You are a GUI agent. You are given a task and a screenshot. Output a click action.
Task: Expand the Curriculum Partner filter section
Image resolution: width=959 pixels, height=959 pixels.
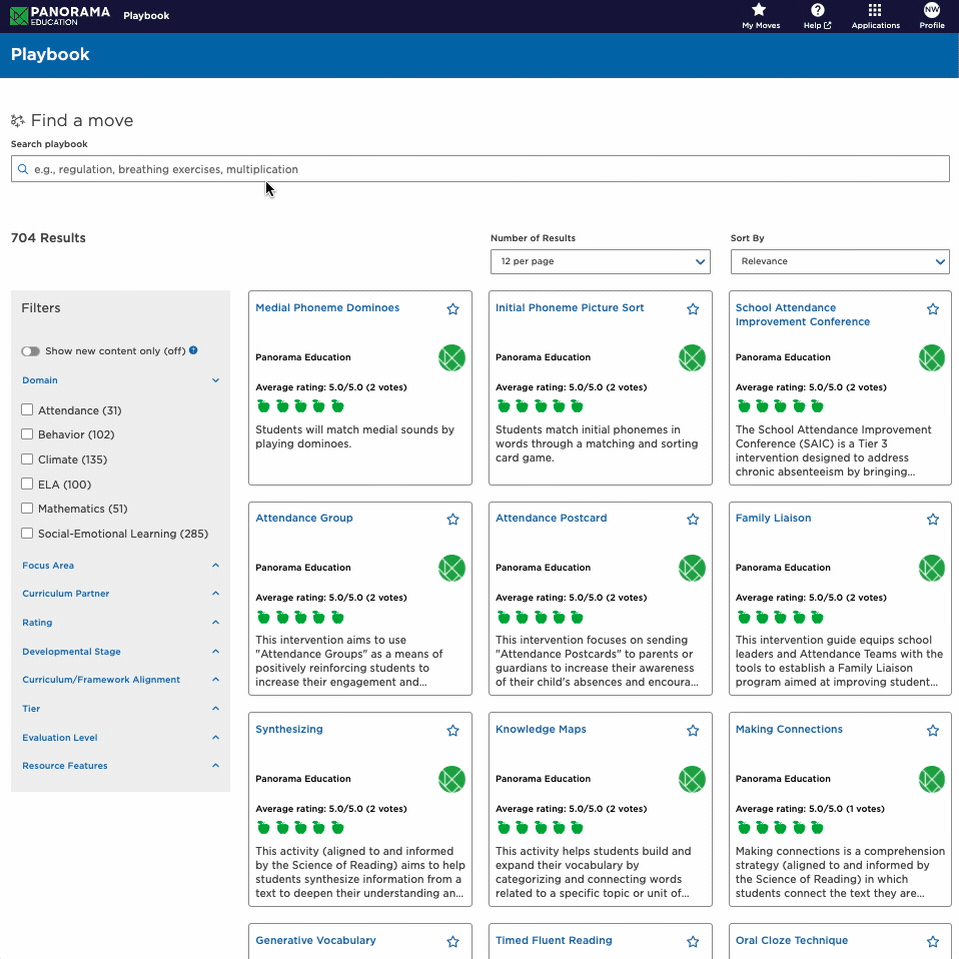(120, 594)
